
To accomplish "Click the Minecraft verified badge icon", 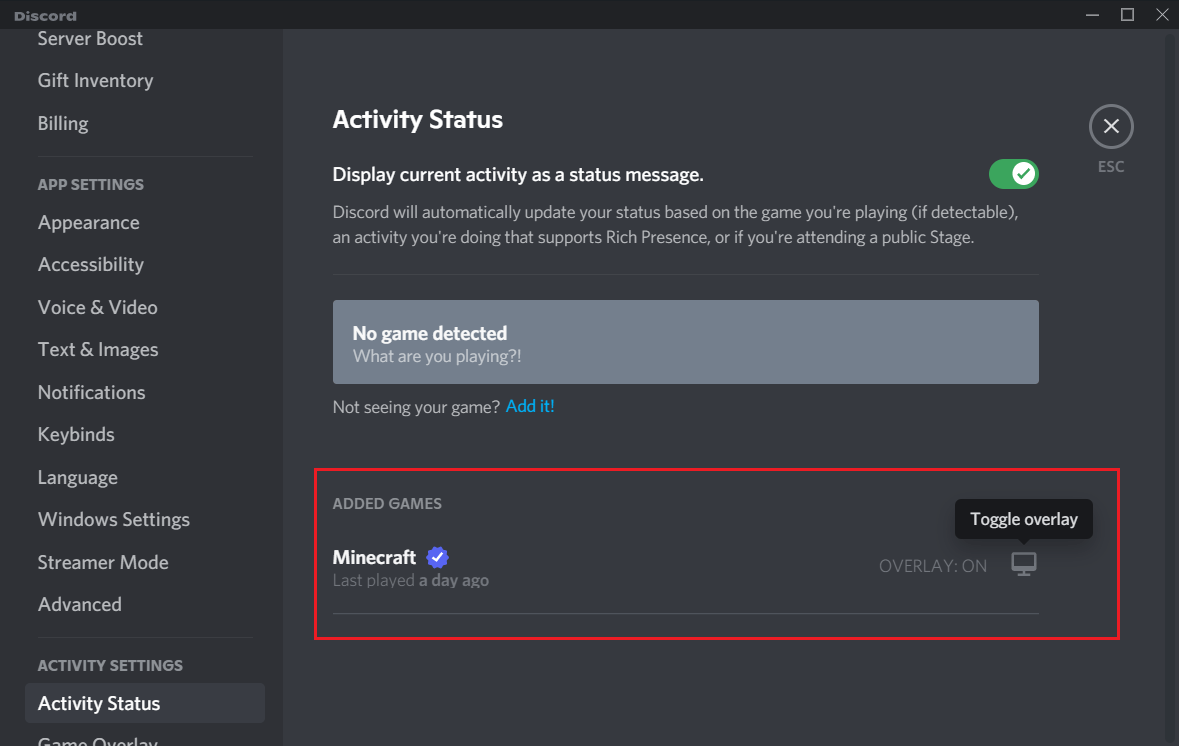I will 437,557.
